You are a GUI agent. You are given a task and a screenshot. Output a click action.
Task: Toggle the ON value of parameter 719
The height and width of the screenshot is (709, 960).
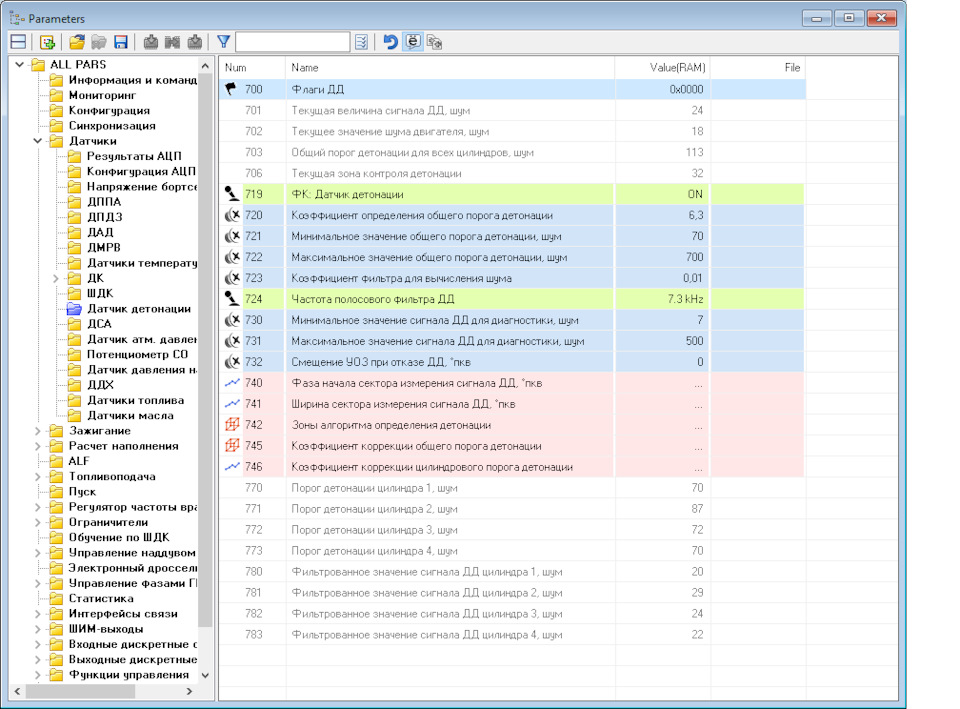click(x=694, y=194)
